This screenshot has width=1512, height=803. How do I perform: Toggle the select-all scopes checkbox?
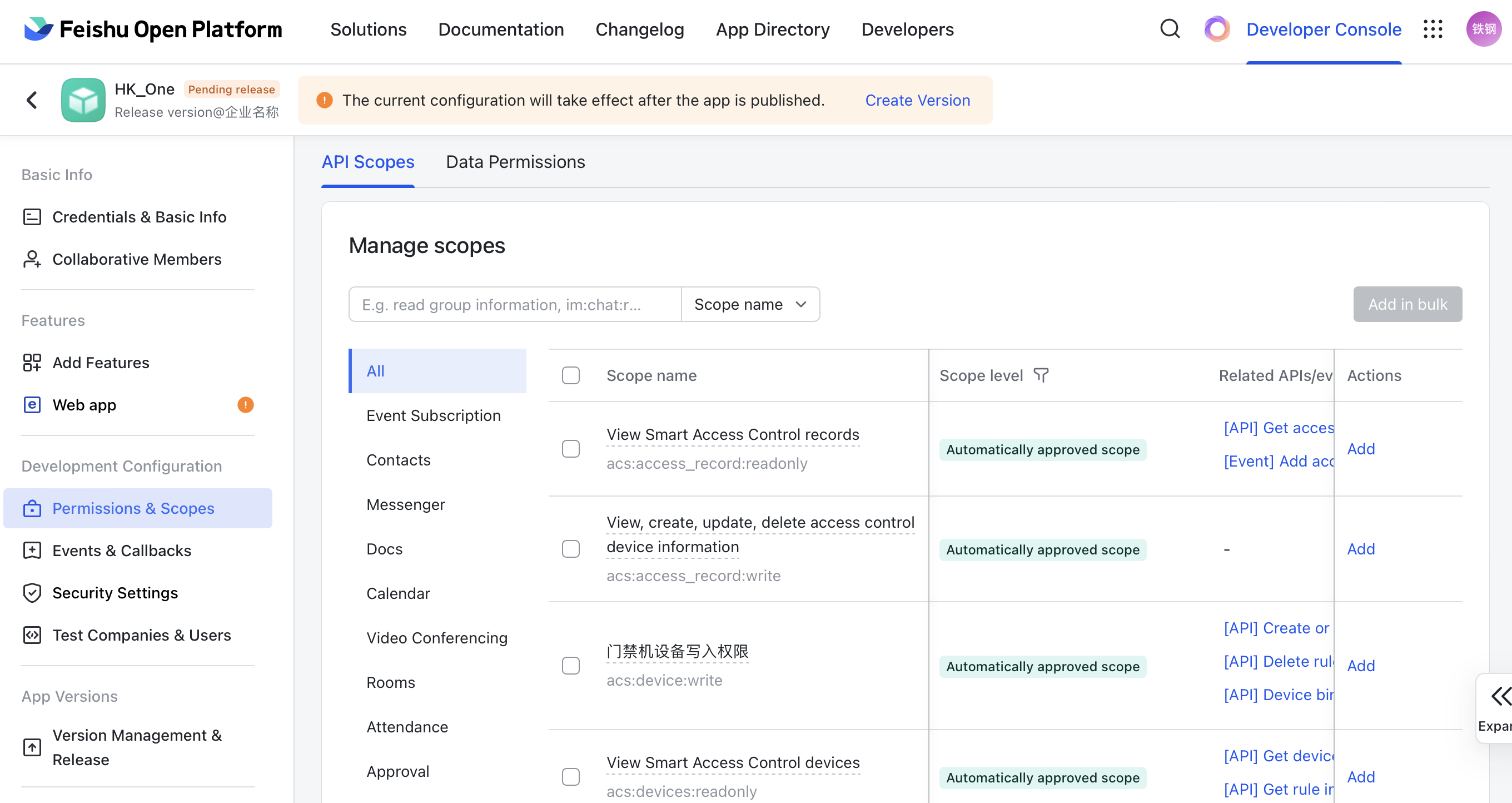click(x=570, y=375)
